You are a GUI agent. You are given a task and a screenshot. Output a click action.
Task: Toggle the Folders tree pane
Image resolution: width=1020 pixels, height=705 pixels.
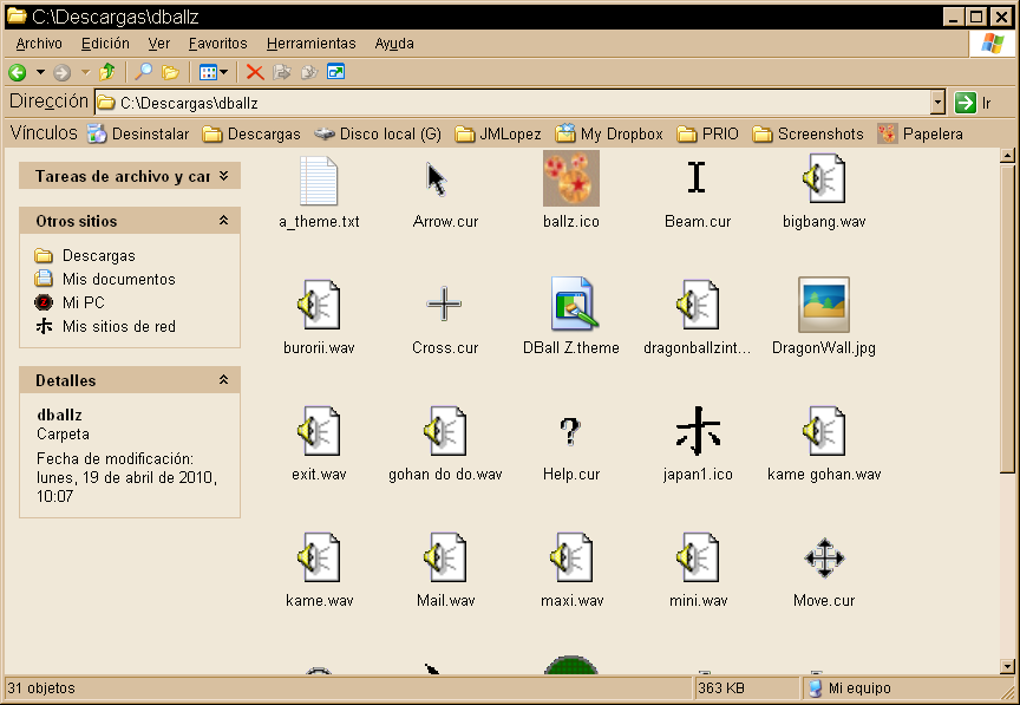click(170, 72)
